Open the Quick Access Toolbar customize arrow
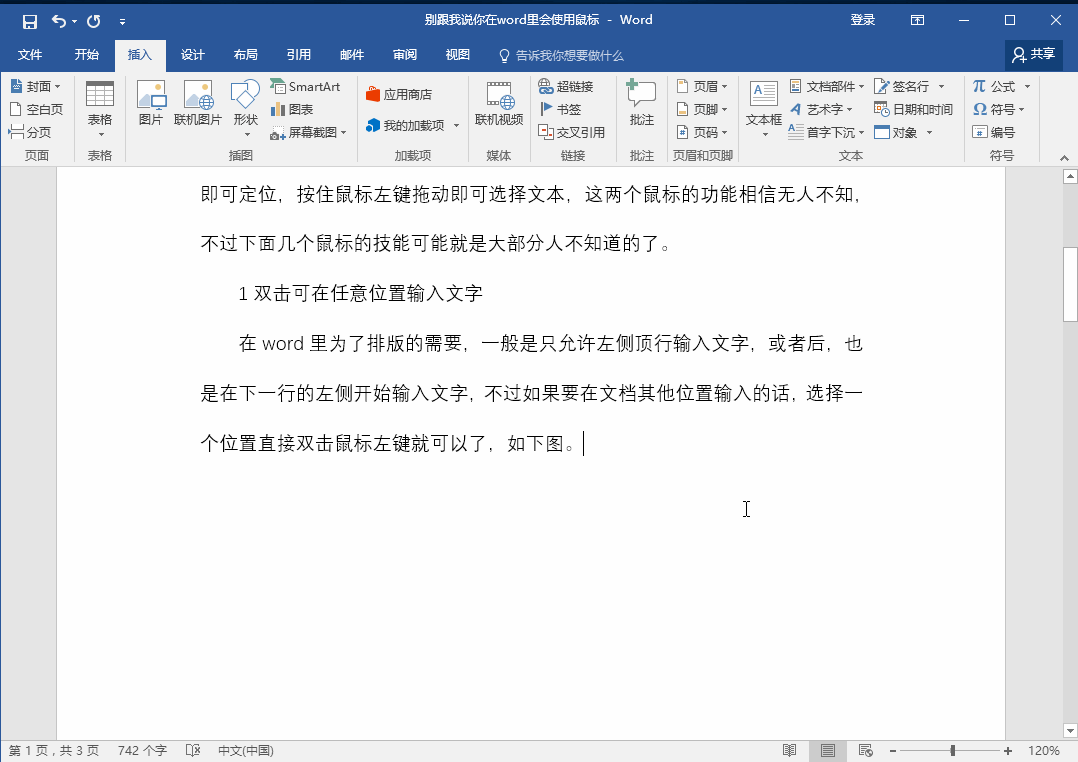The image size is (1078, 762). point(122,22)
